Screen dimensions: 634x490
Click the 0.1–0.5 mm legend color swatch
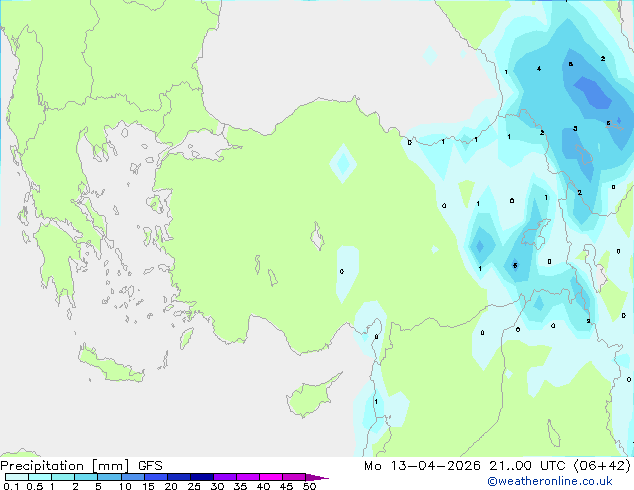pos(17,477)
